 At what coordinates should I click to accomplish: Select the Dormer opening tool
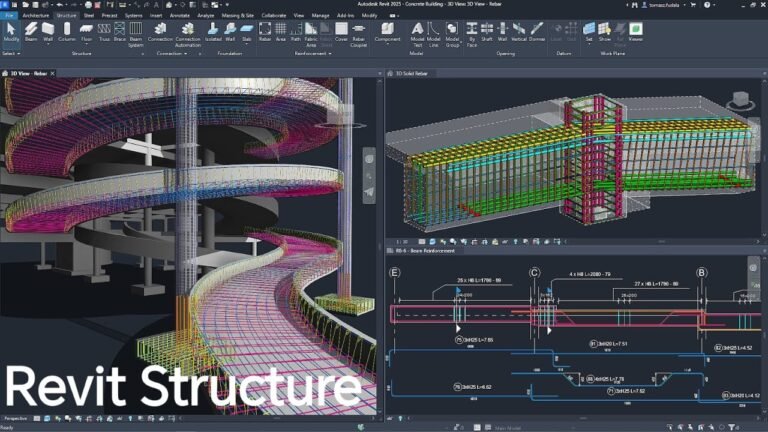pos(537,32)
